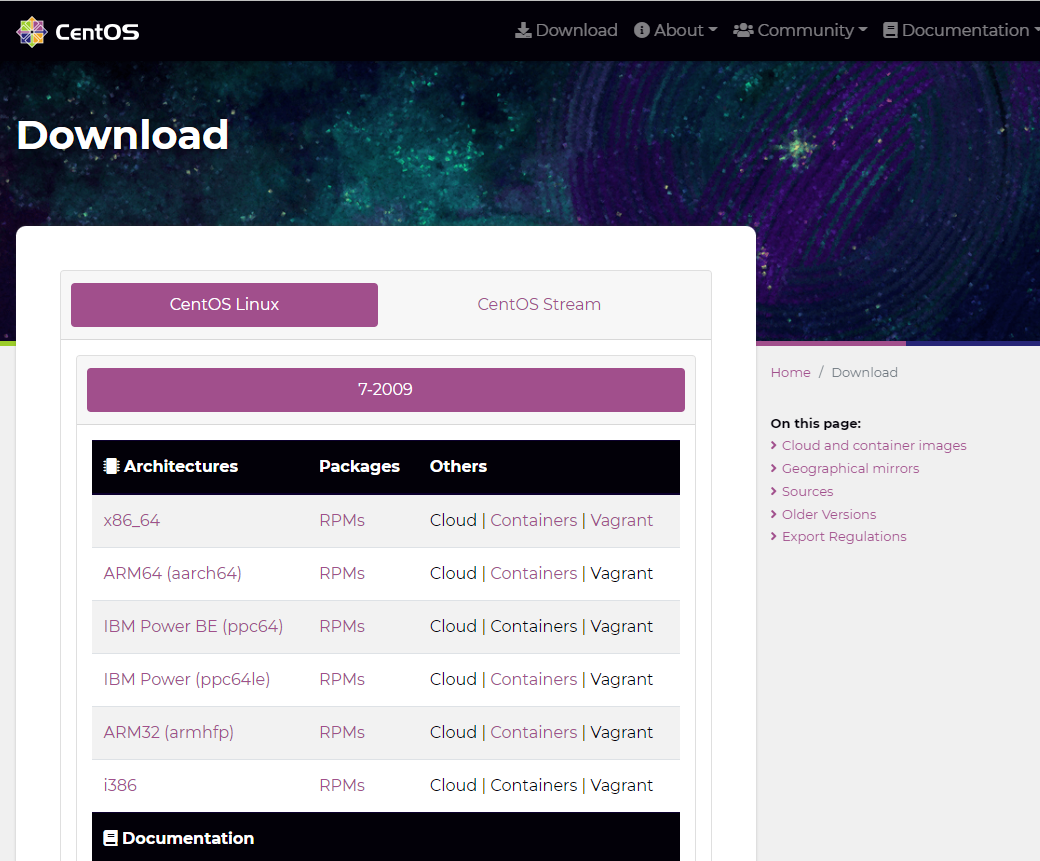Open Containers link in ARM64 row
The image size is (1040, 861).
(533, 574)
